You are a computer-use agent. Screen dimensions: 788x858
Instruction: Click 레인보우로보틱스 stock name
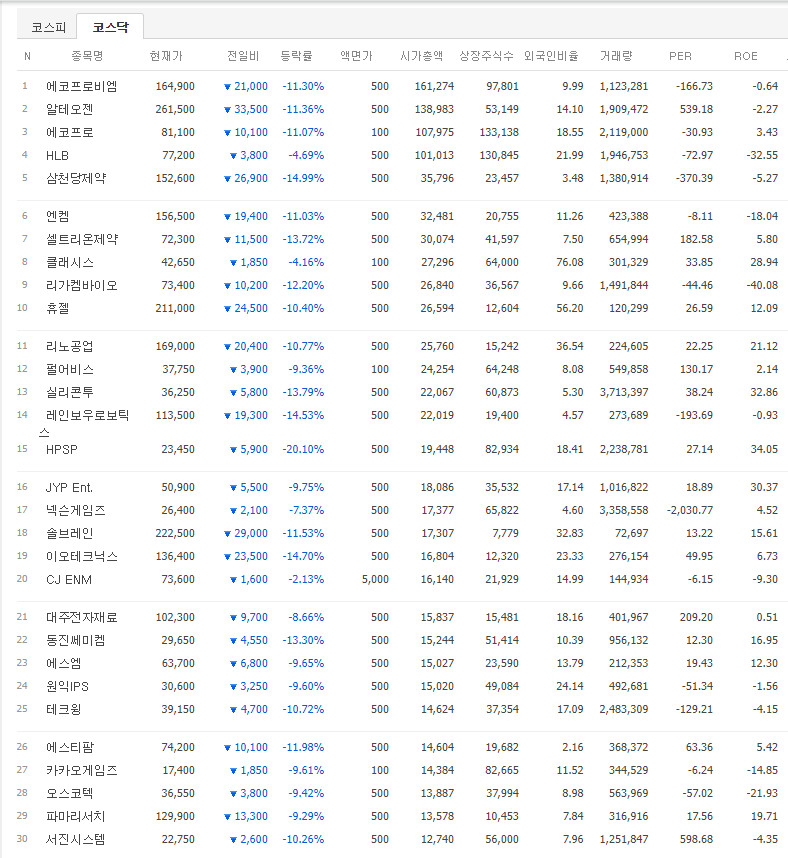[84, 424]
